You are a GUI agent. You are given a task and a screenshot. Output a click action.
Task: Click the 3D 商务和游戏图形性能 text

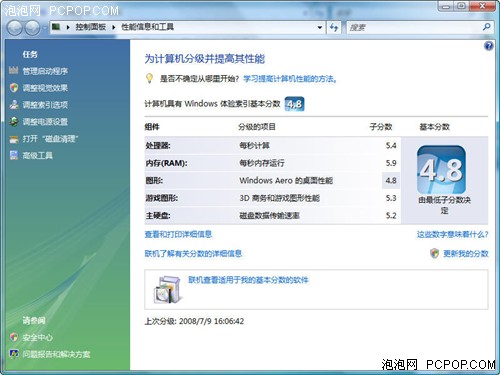click(279, 198)
